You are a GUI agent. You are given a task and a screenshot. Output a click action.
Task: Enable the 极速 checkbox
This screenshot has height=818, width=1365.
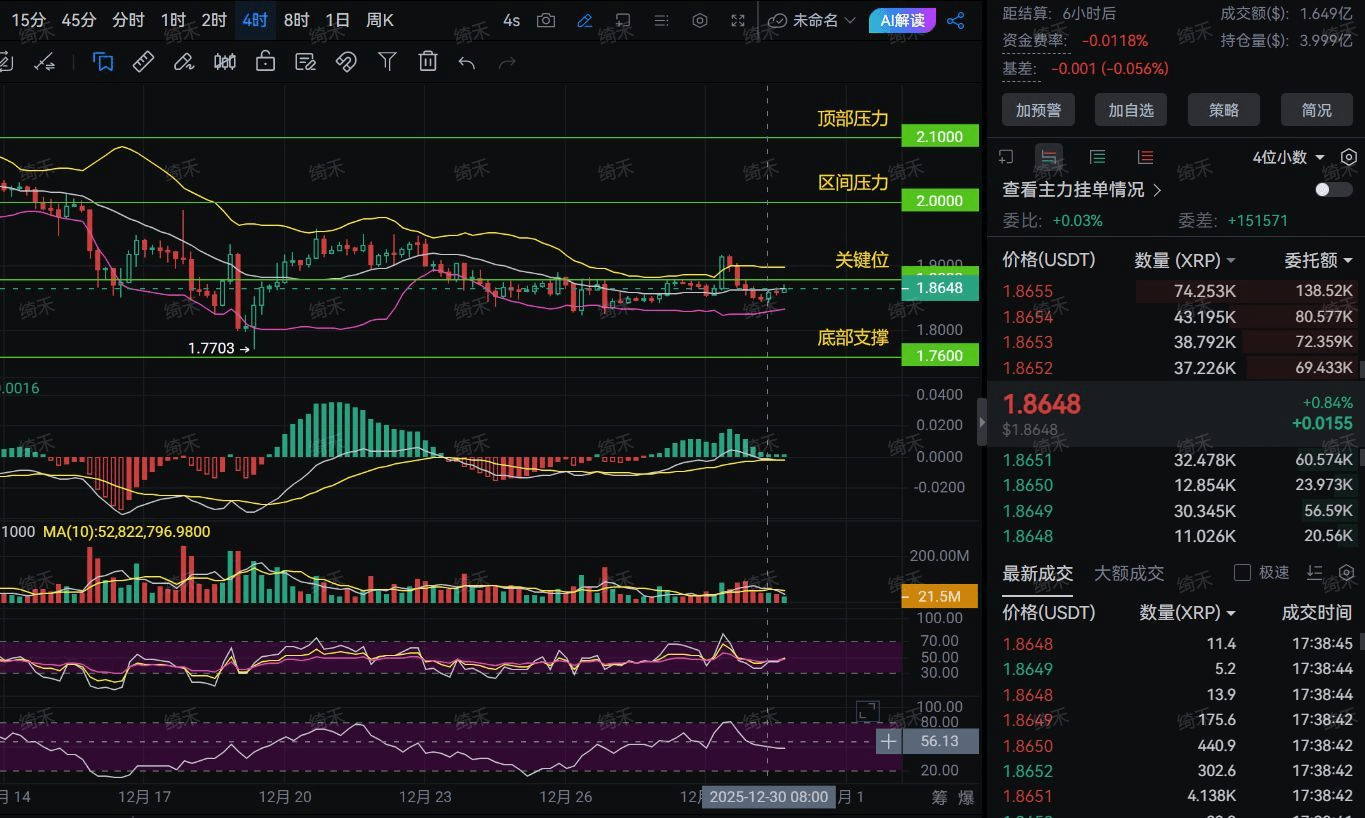pos(1243,573)
